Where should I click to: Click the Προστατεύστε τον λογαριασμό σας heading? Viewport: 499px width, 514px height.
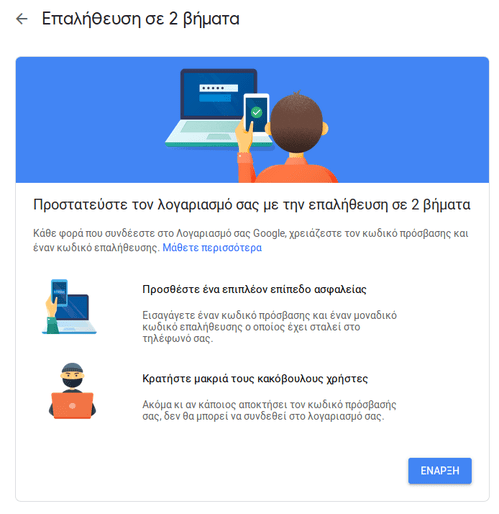tap(252, 204)
